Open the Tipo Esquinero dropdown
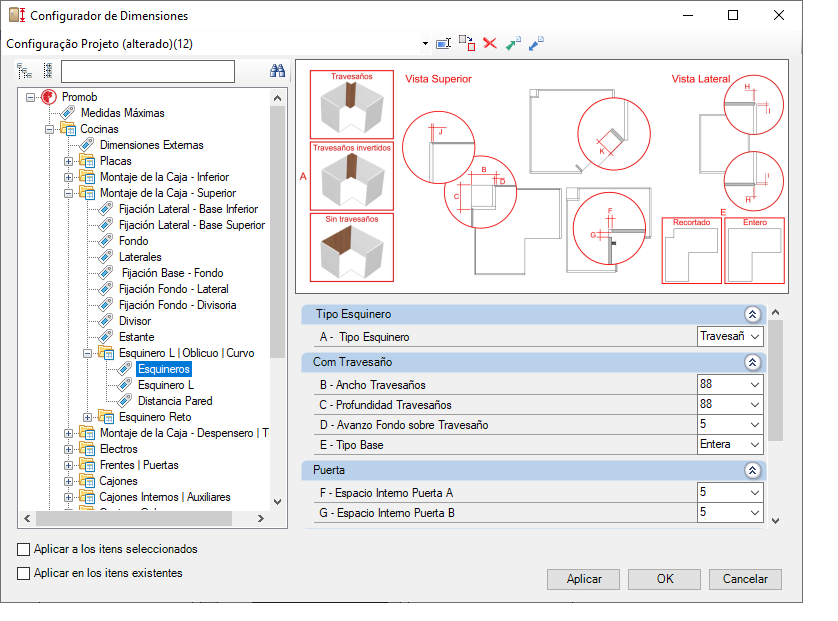Viewport: 838px width, 621px height. click(x=730, y=337)
